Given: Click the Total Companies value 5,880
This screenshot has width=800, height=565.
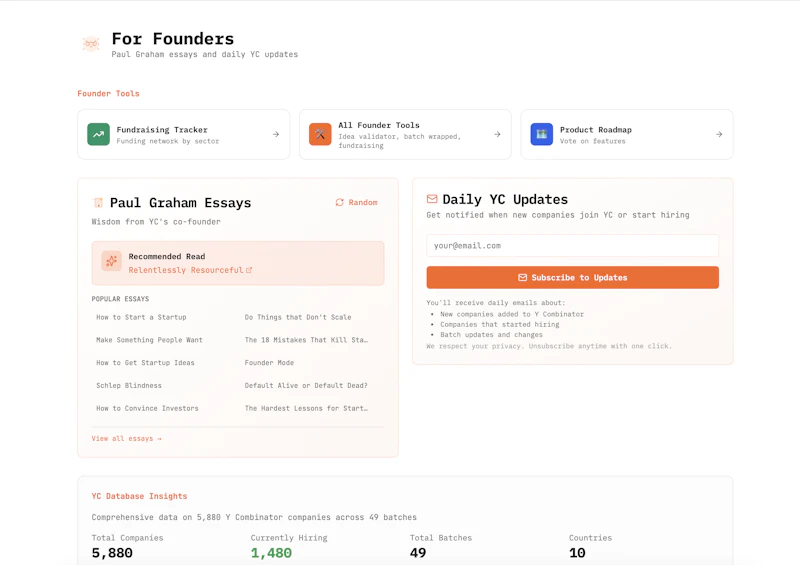Looking at the screenshot, I should (112, 553).
